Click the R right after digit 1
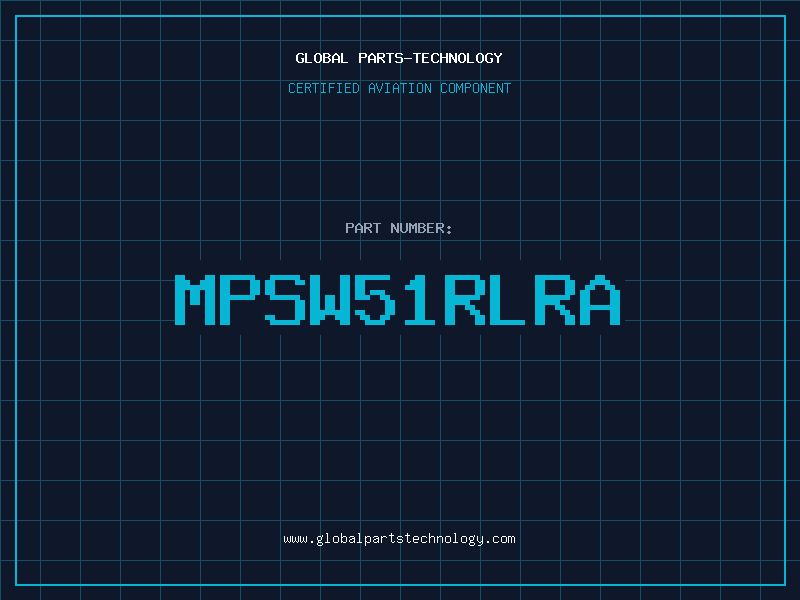 tap(467, 299)
